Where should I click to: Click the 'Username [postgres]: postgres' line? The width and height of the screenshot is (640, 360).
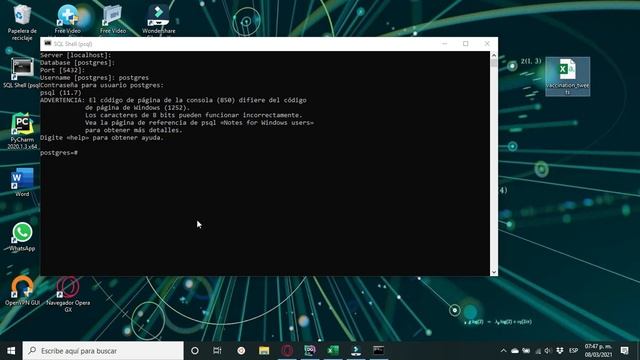coord(95,78)
